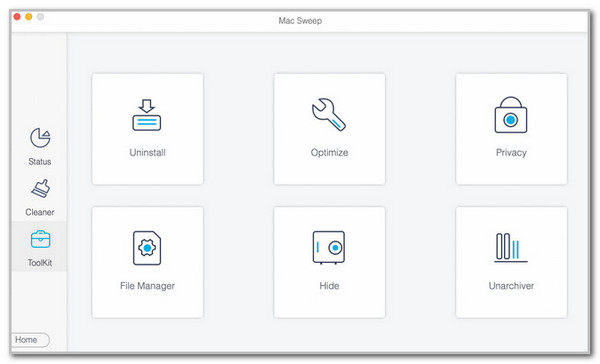Switch to the ToolKit sidebar label

click(x=40, y=263)
